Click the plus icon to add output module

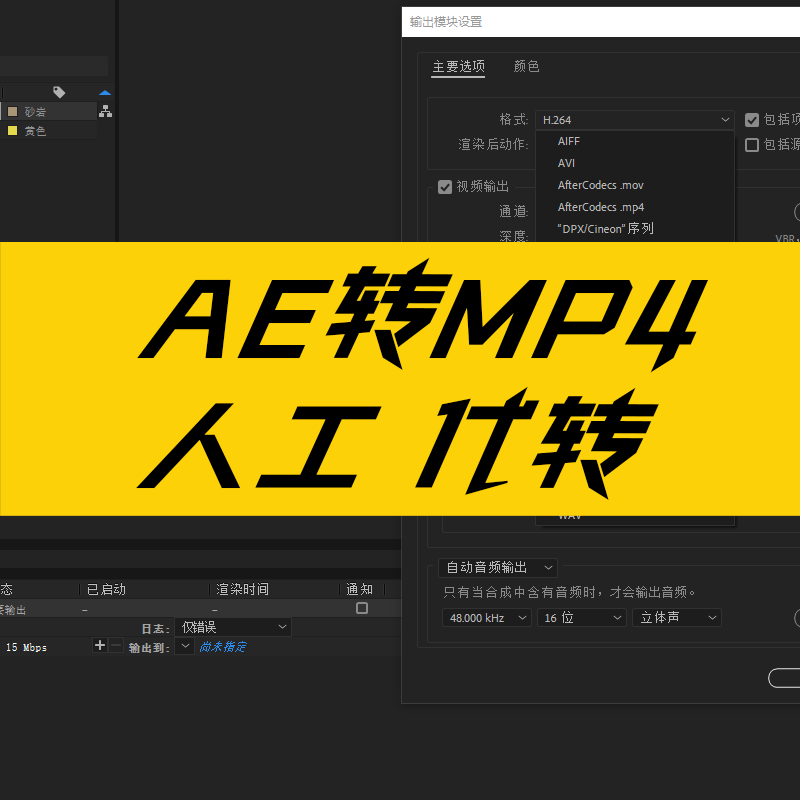[98, 646]
